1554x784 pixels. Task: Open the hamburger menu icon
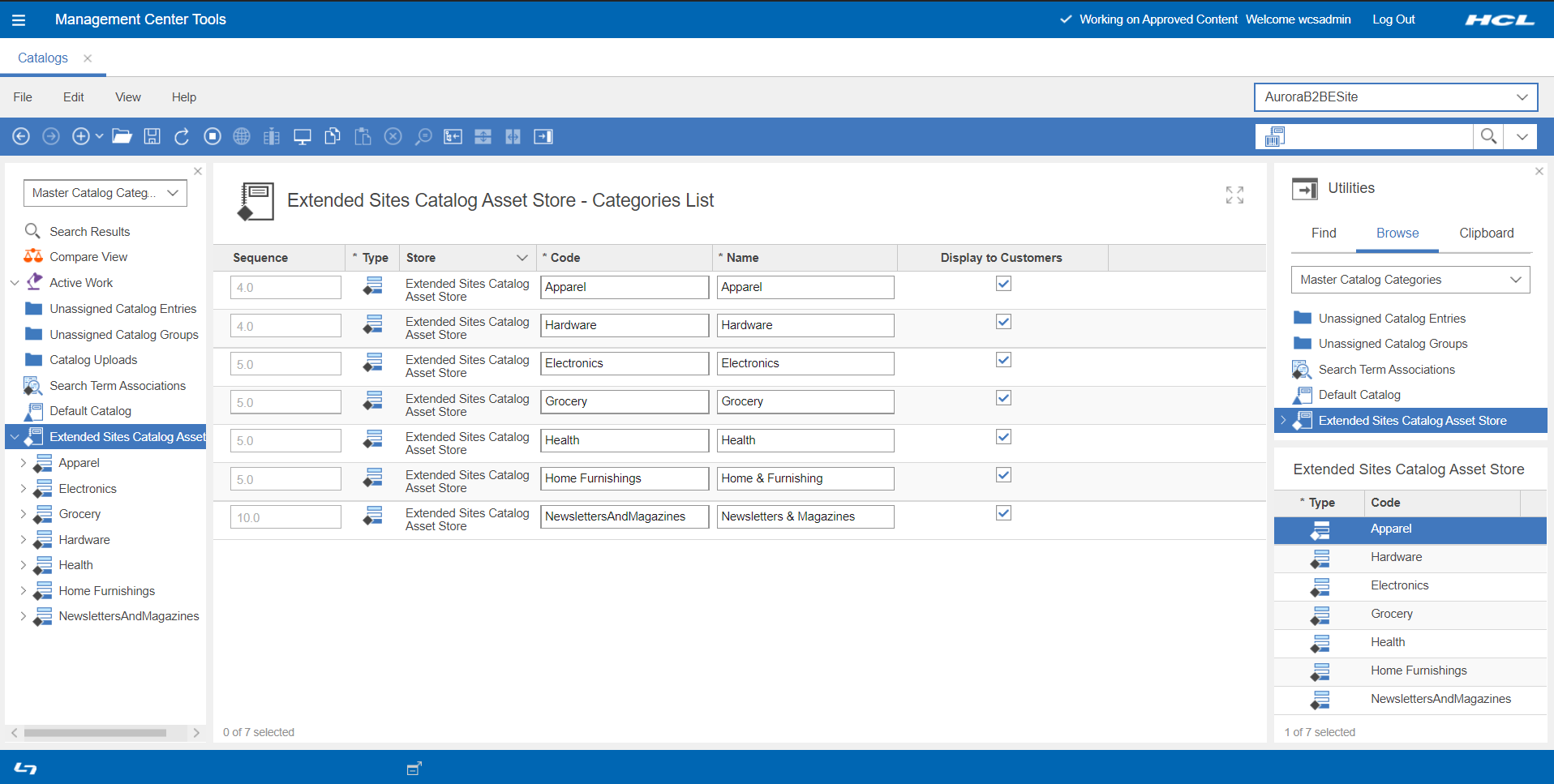click(x=19, y=19)
